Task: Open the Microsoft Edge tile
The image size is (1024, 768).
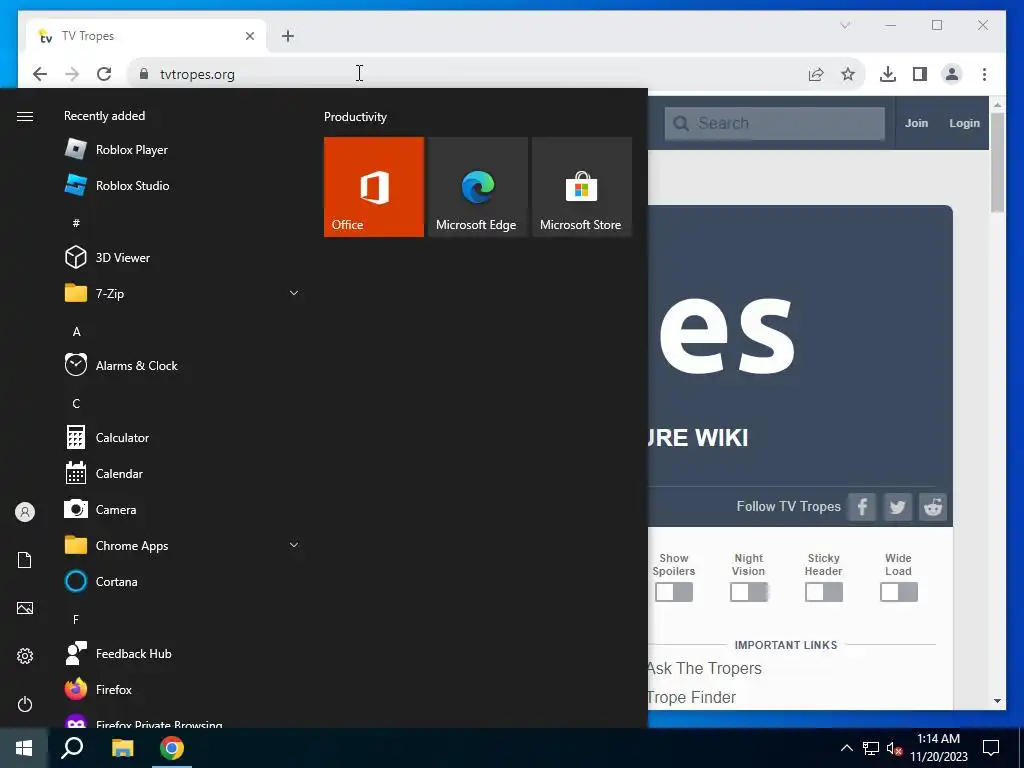Action: [477, 187]
